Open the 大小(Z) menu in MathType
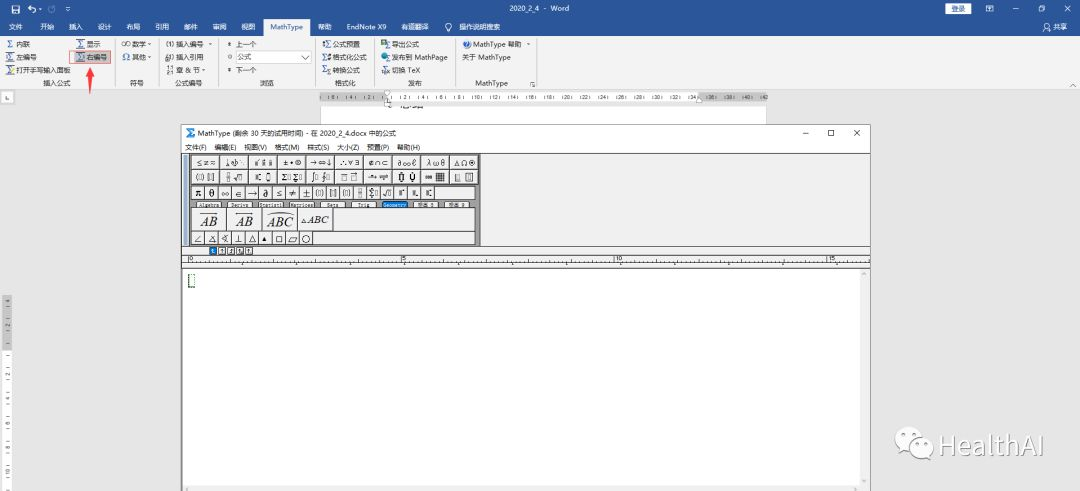The width and height of the screenshot is (1080, 491). (348, 147)
